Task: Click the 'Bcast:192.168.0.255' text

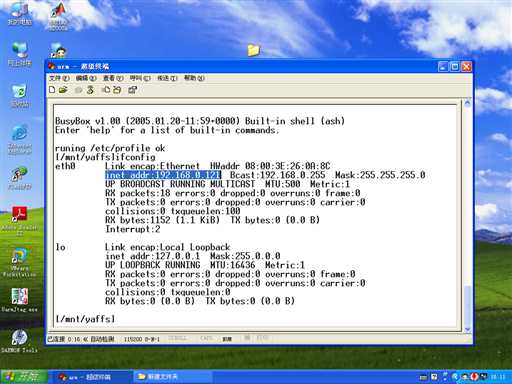Action: coord(277,175)
